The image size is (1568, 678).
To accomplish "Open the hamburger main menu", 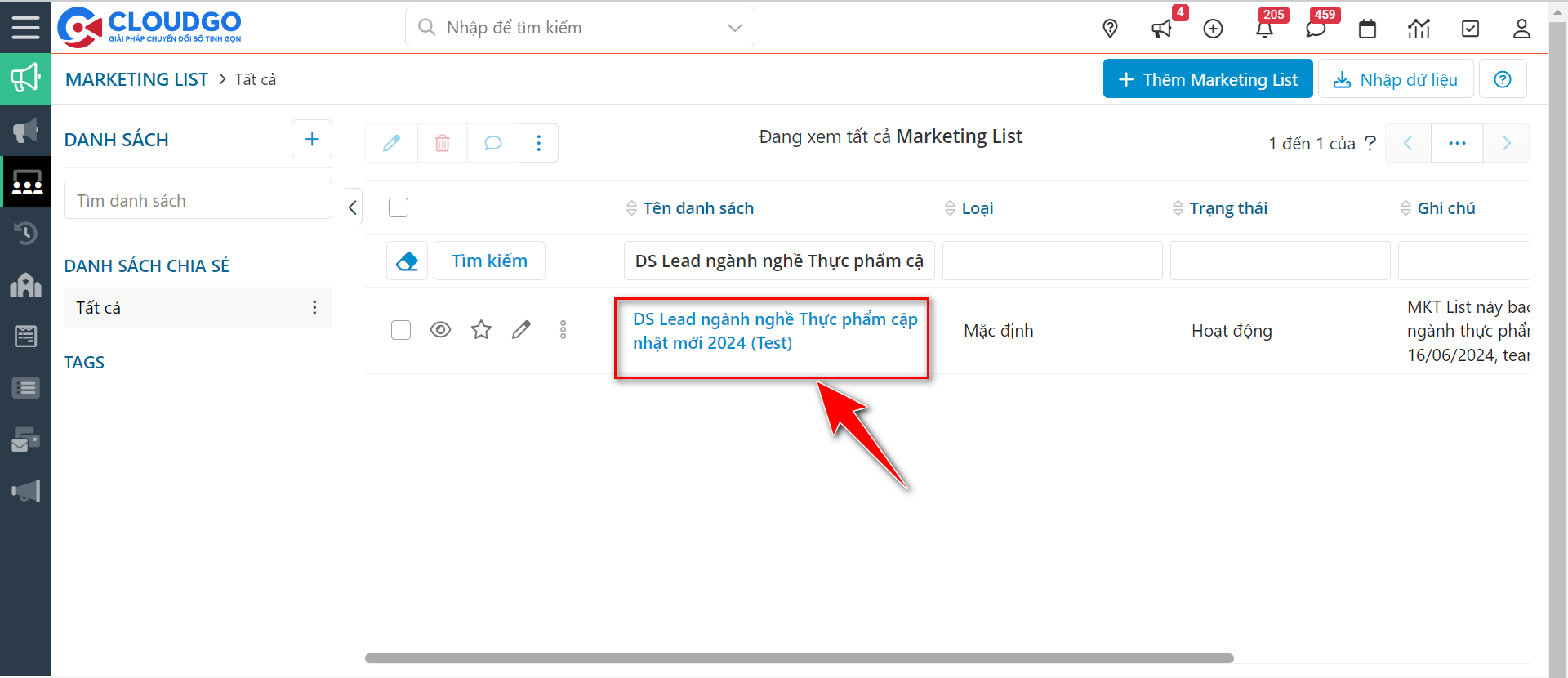I will (x=25, y=27).
